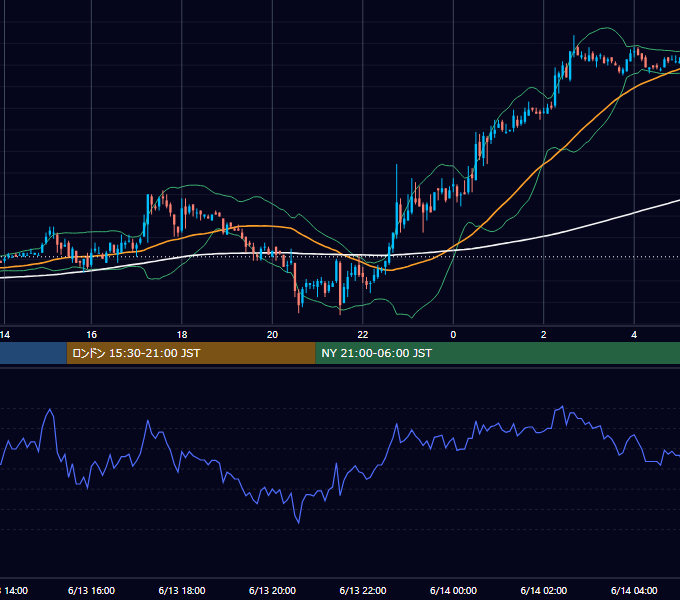Click the '0' midnight label on the price chart axis
Image resolution: width=680 pixels, height=600 pixels.
453,335
